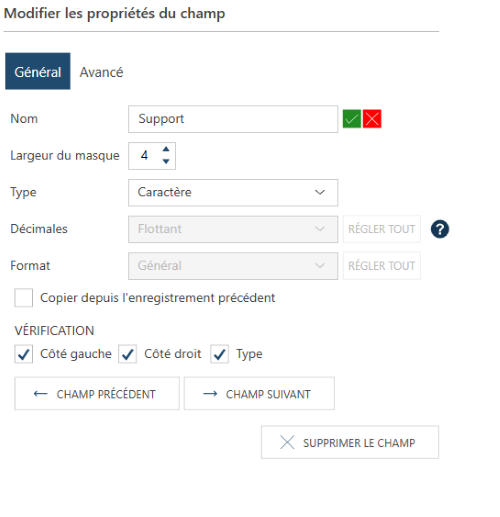Click the left arrow on Champ précédent

click(41, 394)
